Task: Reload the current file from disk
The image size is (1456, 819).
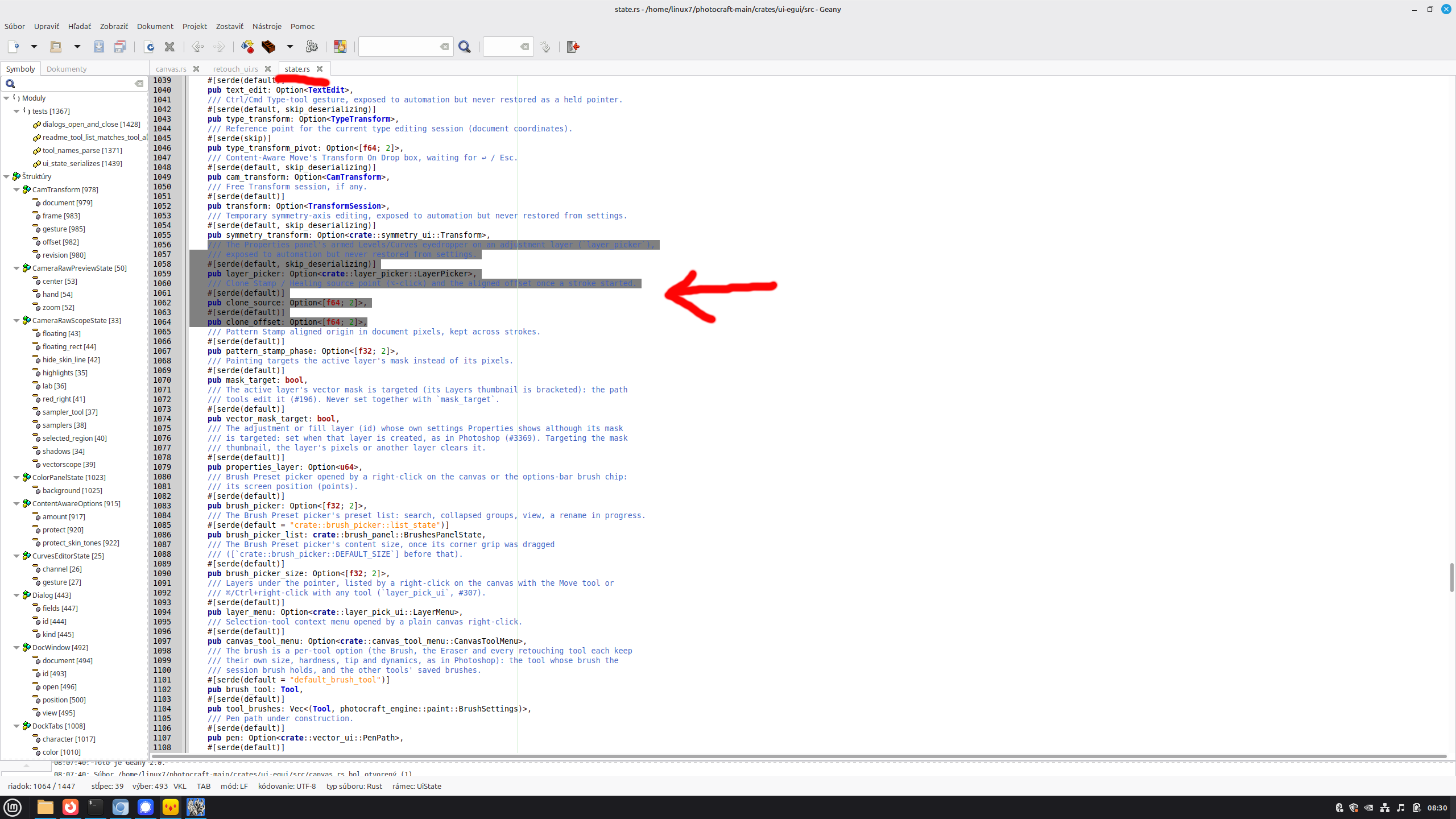Action: point(150,47)
